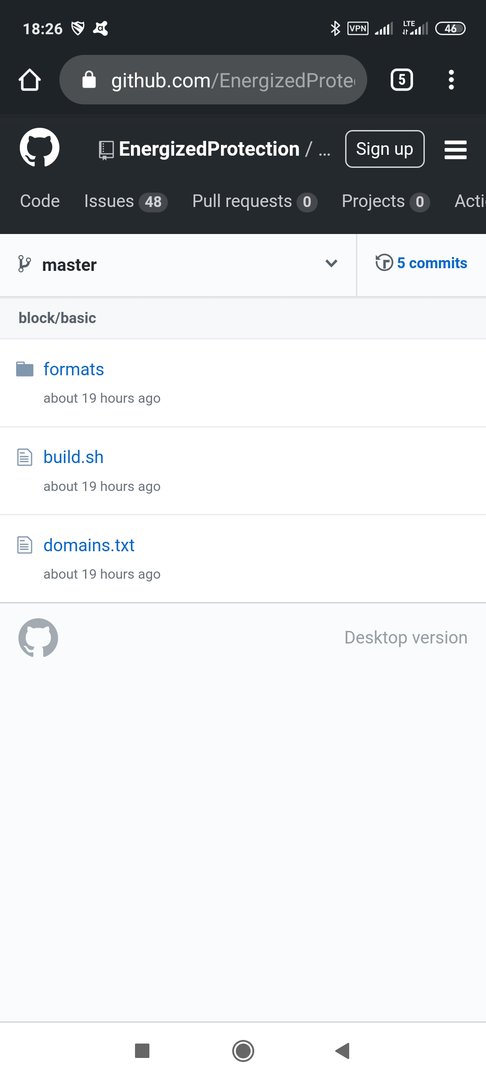Screen dimensions: 486x1080
Task: Click the branch selector chevron arrow
Action: point(331,263)
